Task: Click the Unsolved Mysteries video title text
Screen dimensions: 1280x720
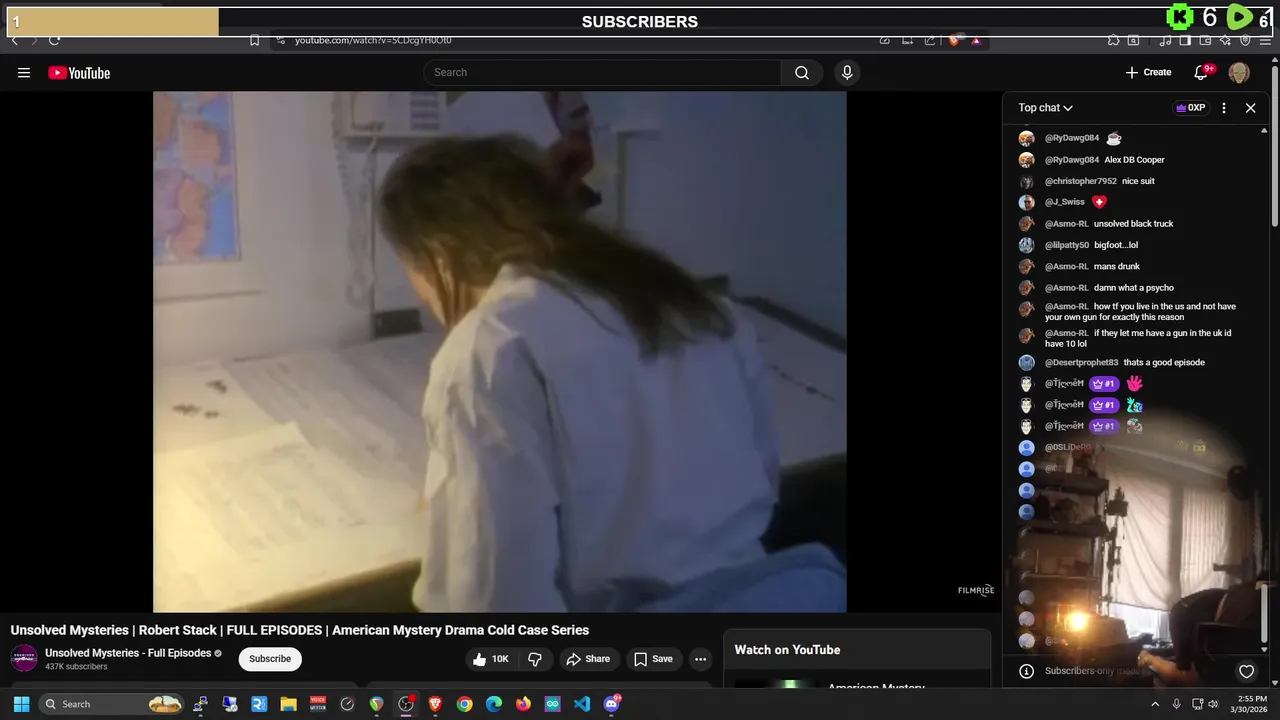Action: pos(300,630)
